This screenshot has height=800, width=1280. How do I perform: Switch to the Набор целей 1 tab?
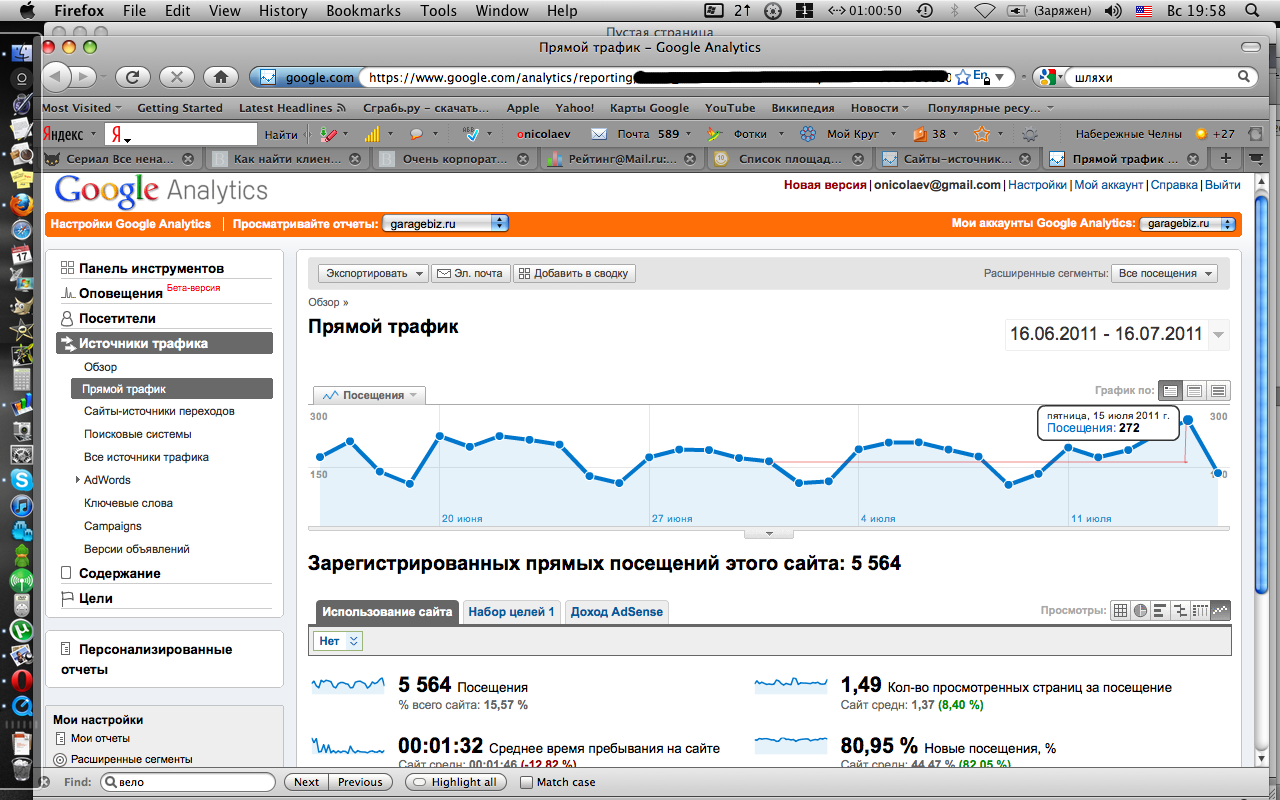511,612
